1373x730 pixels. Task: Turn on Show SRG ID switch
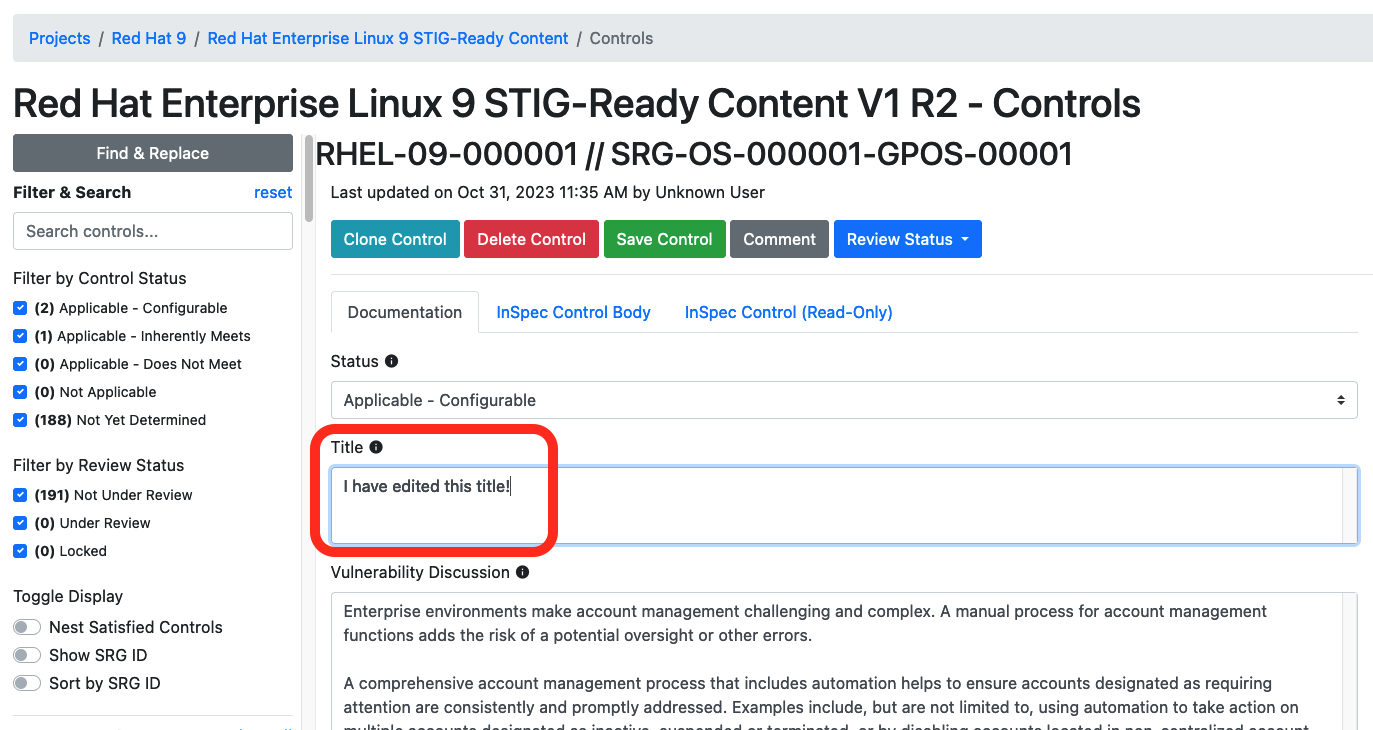tap(27, 655)
